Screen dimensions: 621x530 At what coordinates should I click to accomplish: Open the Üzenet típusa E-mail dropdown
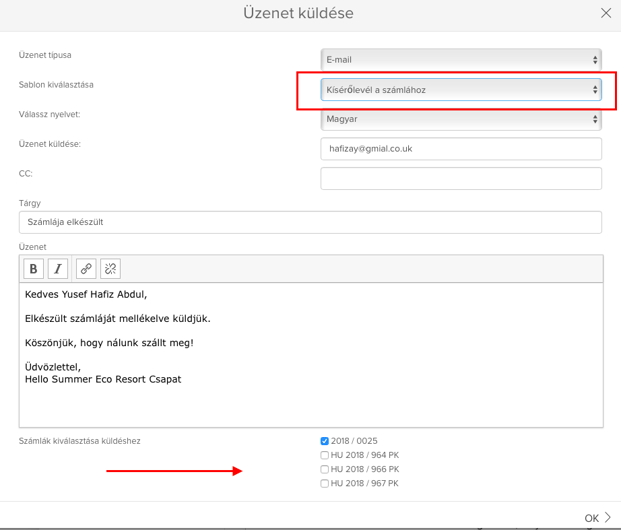[461, 60]
